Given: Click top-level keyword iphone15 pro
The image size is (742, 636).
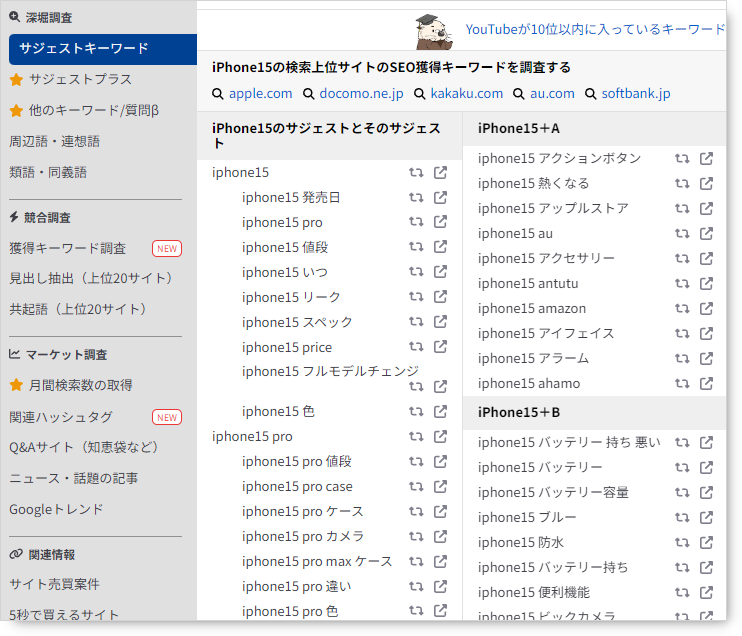Looking at the screenshot, I should [252, 436].
